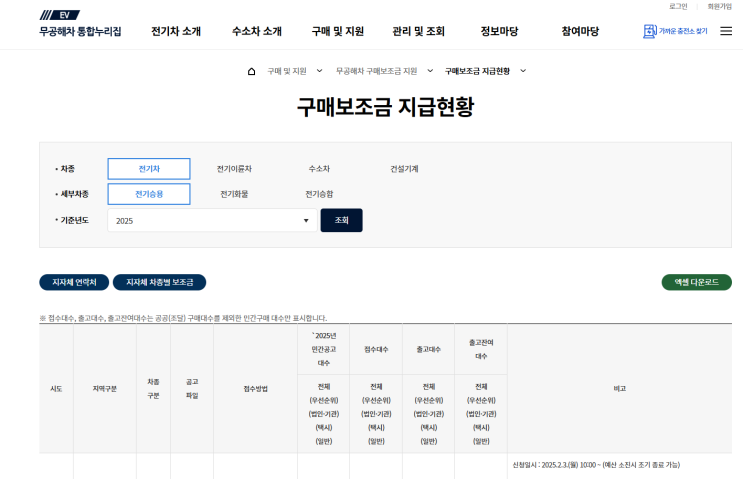
Task: Select 수소차 vehicle type option
Action: pyautogui.click(x=319, y=169)
